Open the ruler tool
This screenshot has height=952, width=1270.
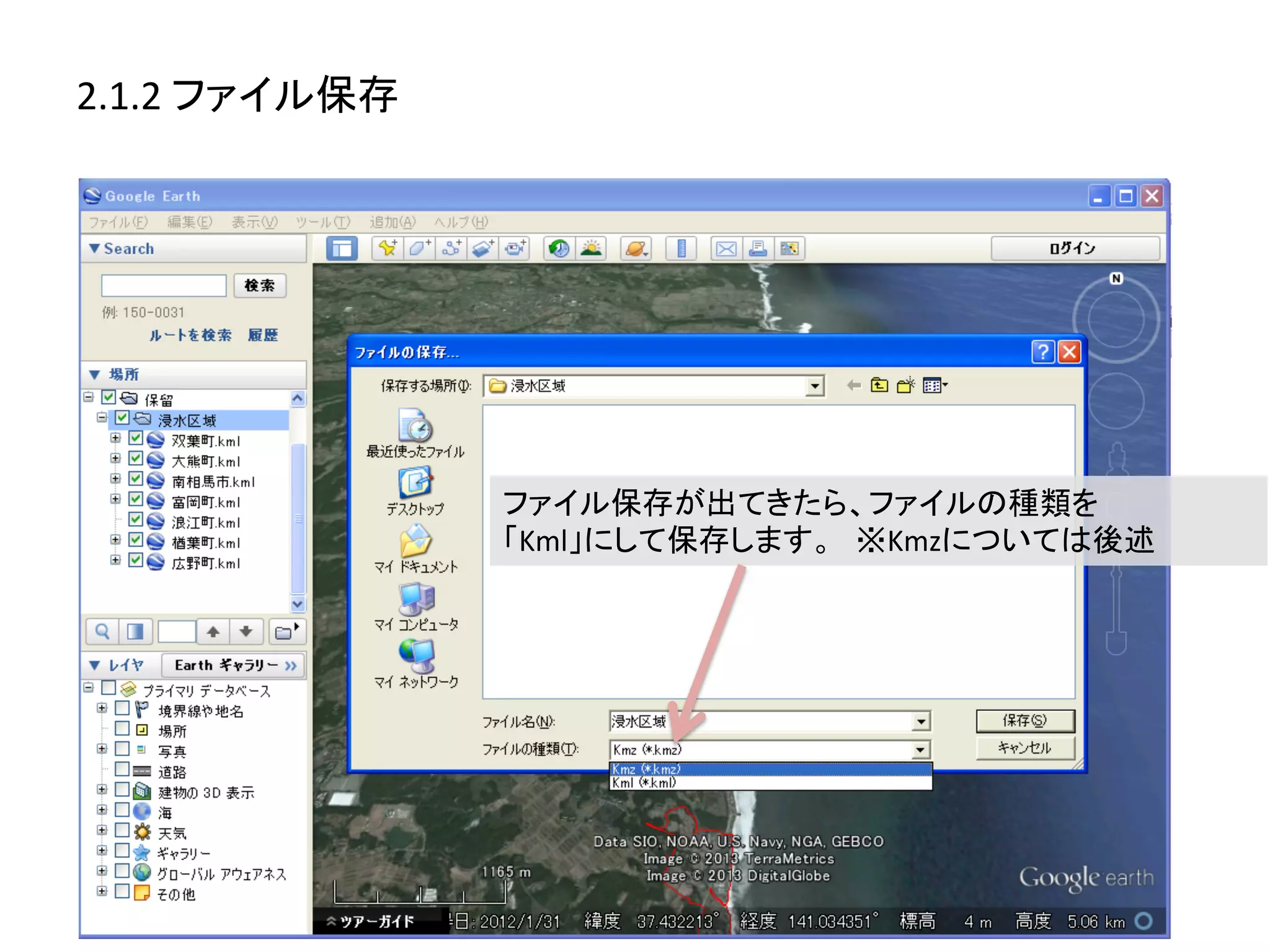(x=681, y=249)
